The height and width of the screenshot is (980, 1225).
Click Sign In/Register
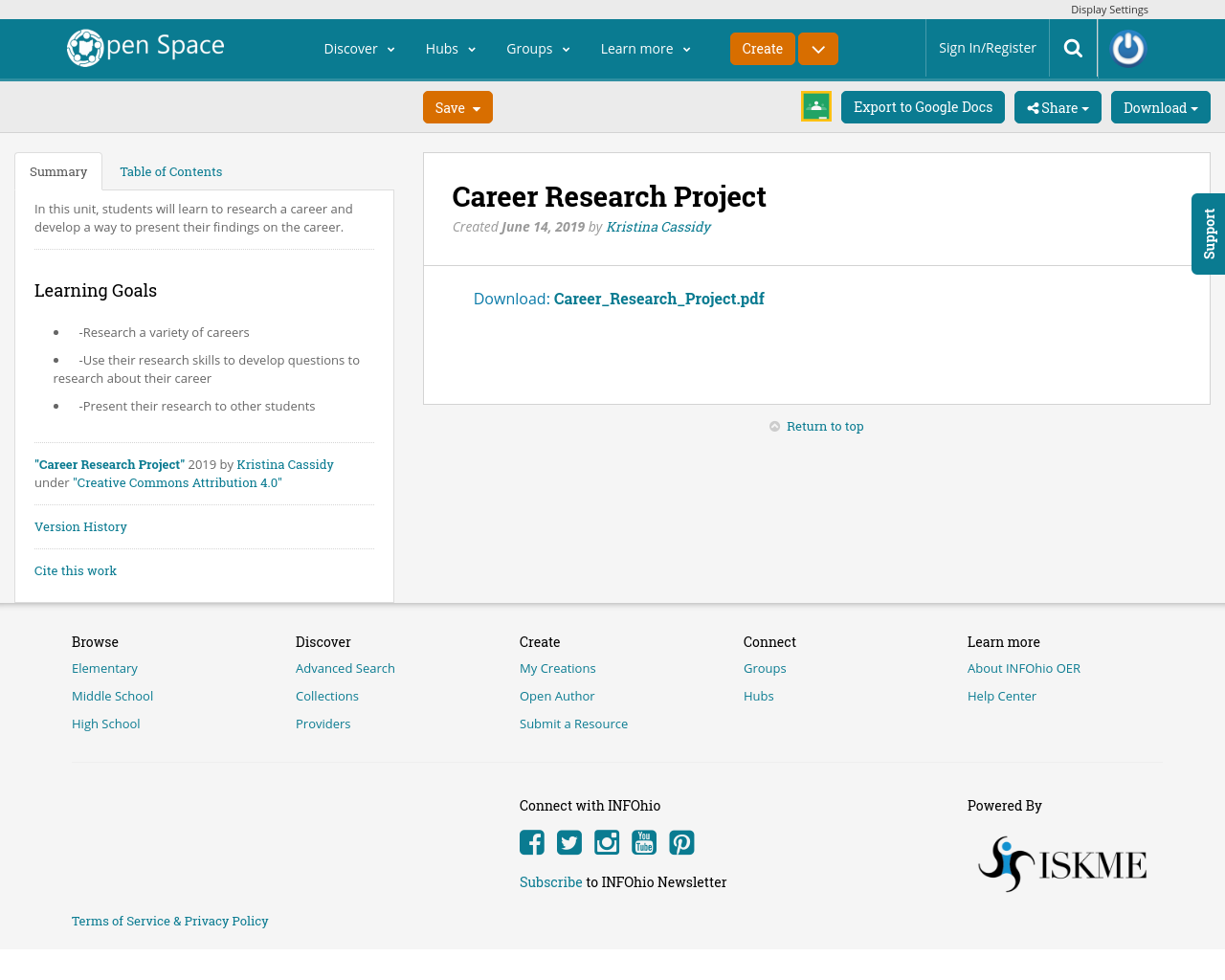point(987,46)
